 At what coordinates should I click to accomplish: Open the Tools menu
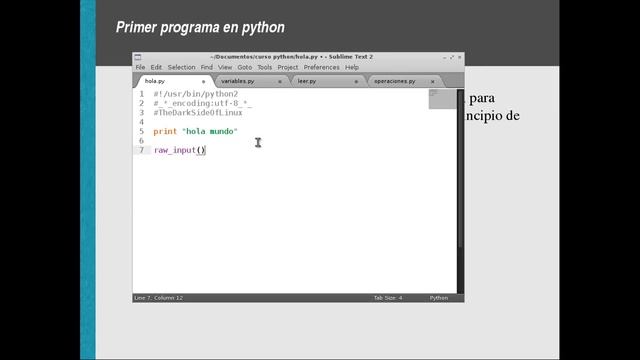(x=264, y=67)
